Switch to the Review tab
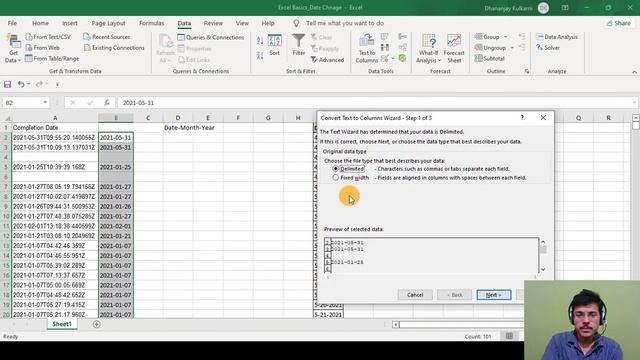 point(213,23)
